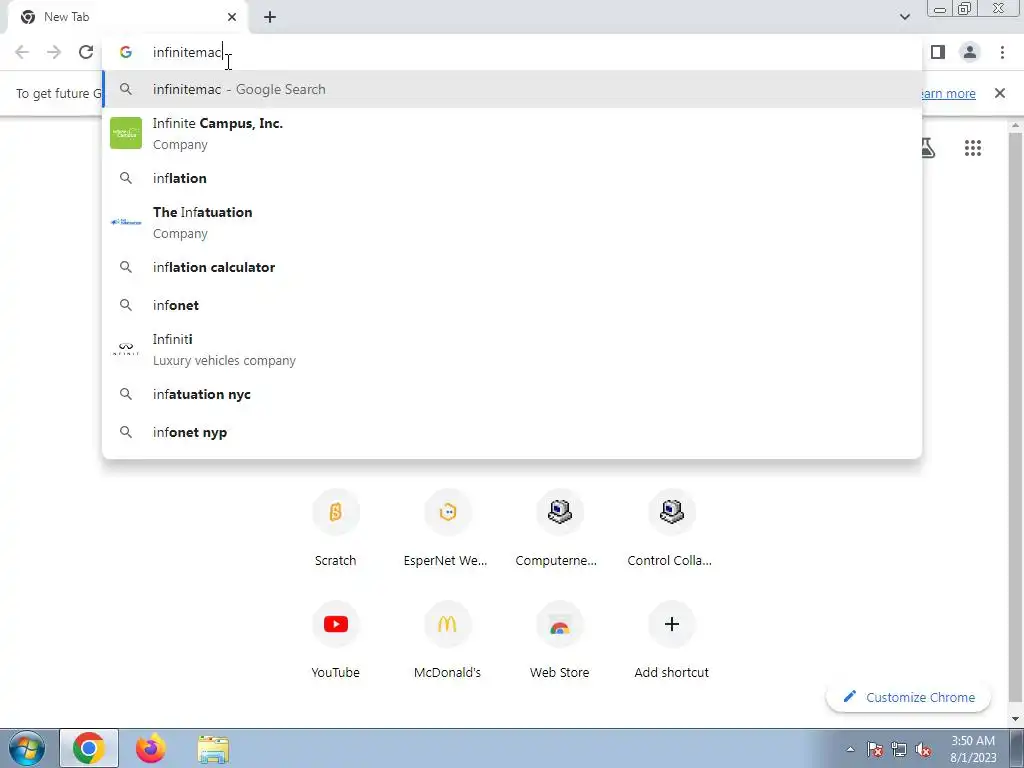Click the muted volume tray icon

923,749
